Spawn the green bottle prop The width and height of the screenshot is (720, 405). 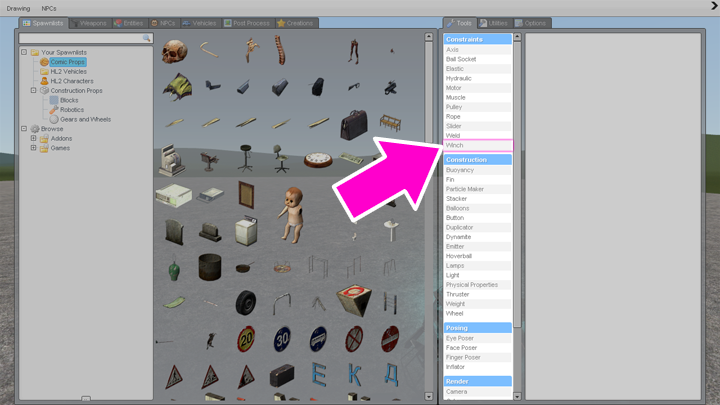point(174,269)
